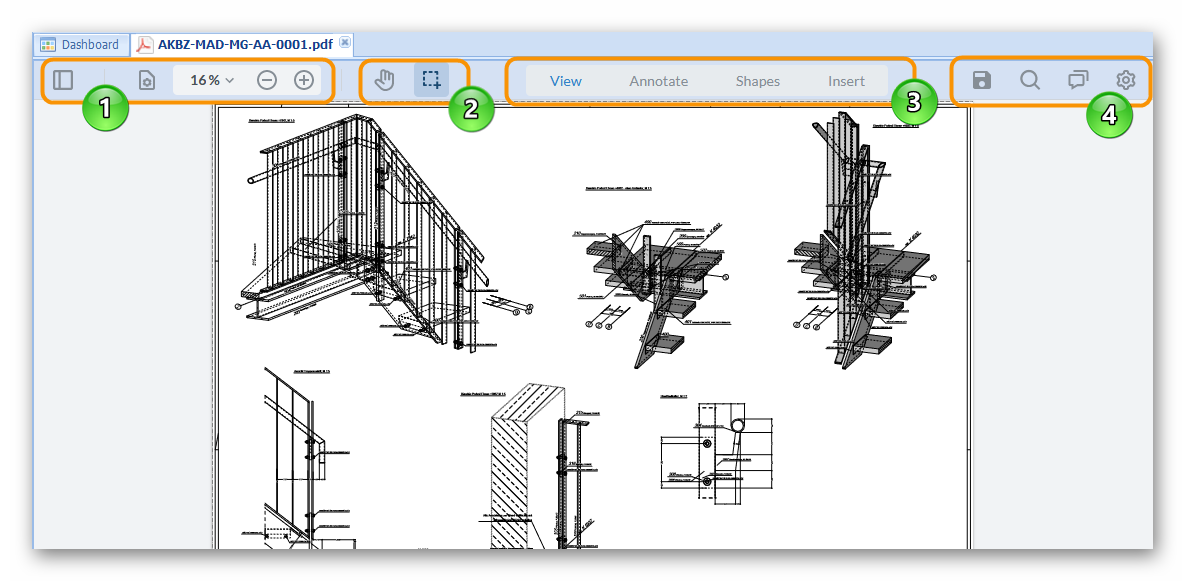Toggle the left sidebar panel icon
This screenshot has height=581, width=1185.
(63, 80)
